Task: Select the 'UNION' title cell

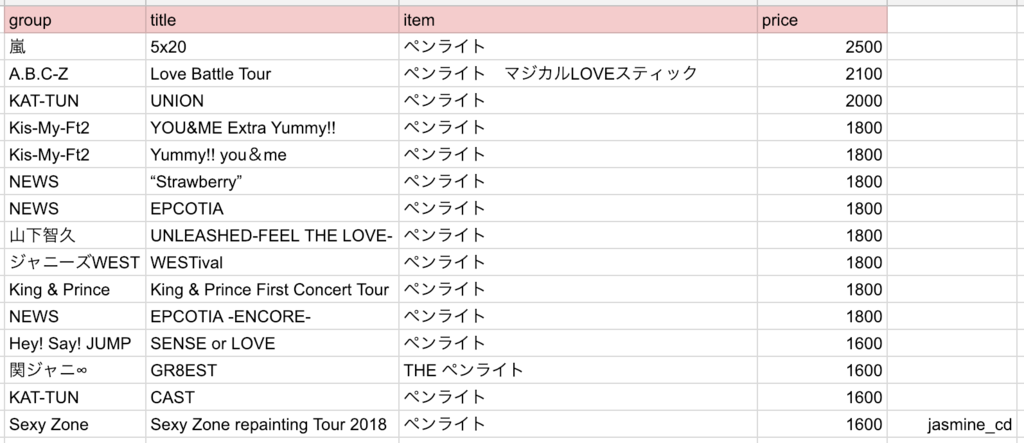Action: pos(272,101)
